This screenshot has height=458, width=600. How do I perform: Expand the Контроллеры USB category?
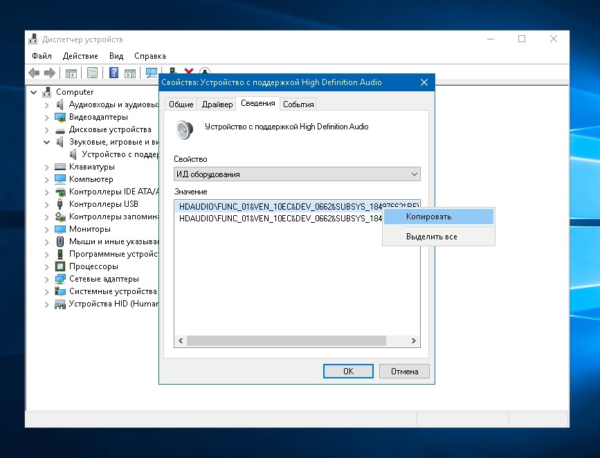point(47,204)
